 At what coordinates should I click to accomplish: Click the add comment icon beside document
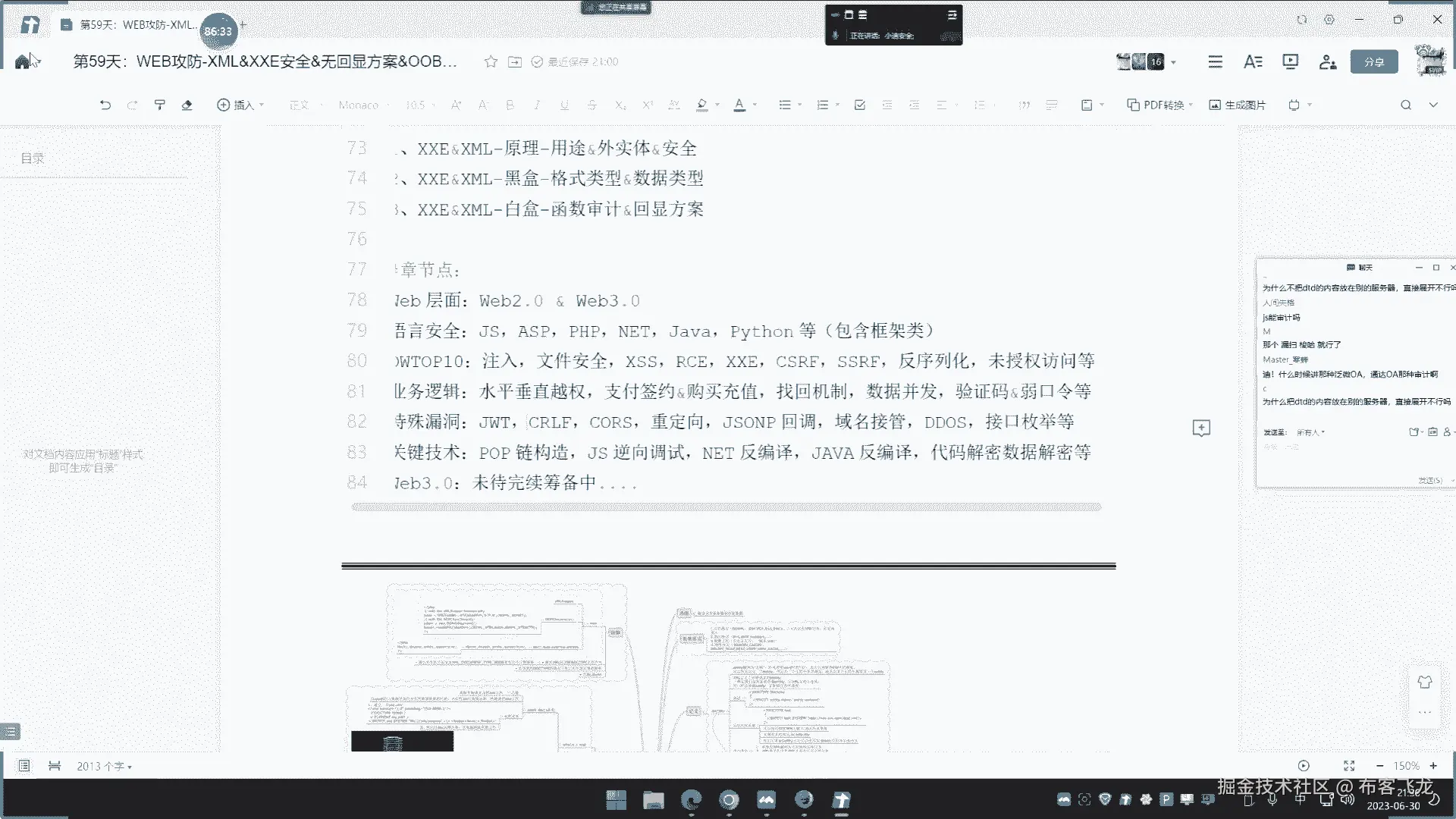(x=1201, y=428)
